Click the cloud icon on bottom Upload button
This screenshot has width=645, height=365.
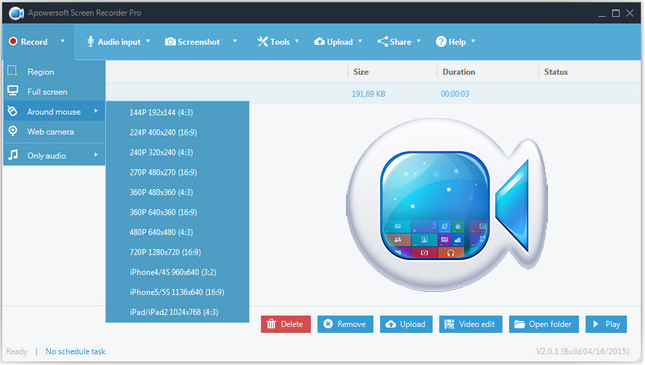point(391,324)
